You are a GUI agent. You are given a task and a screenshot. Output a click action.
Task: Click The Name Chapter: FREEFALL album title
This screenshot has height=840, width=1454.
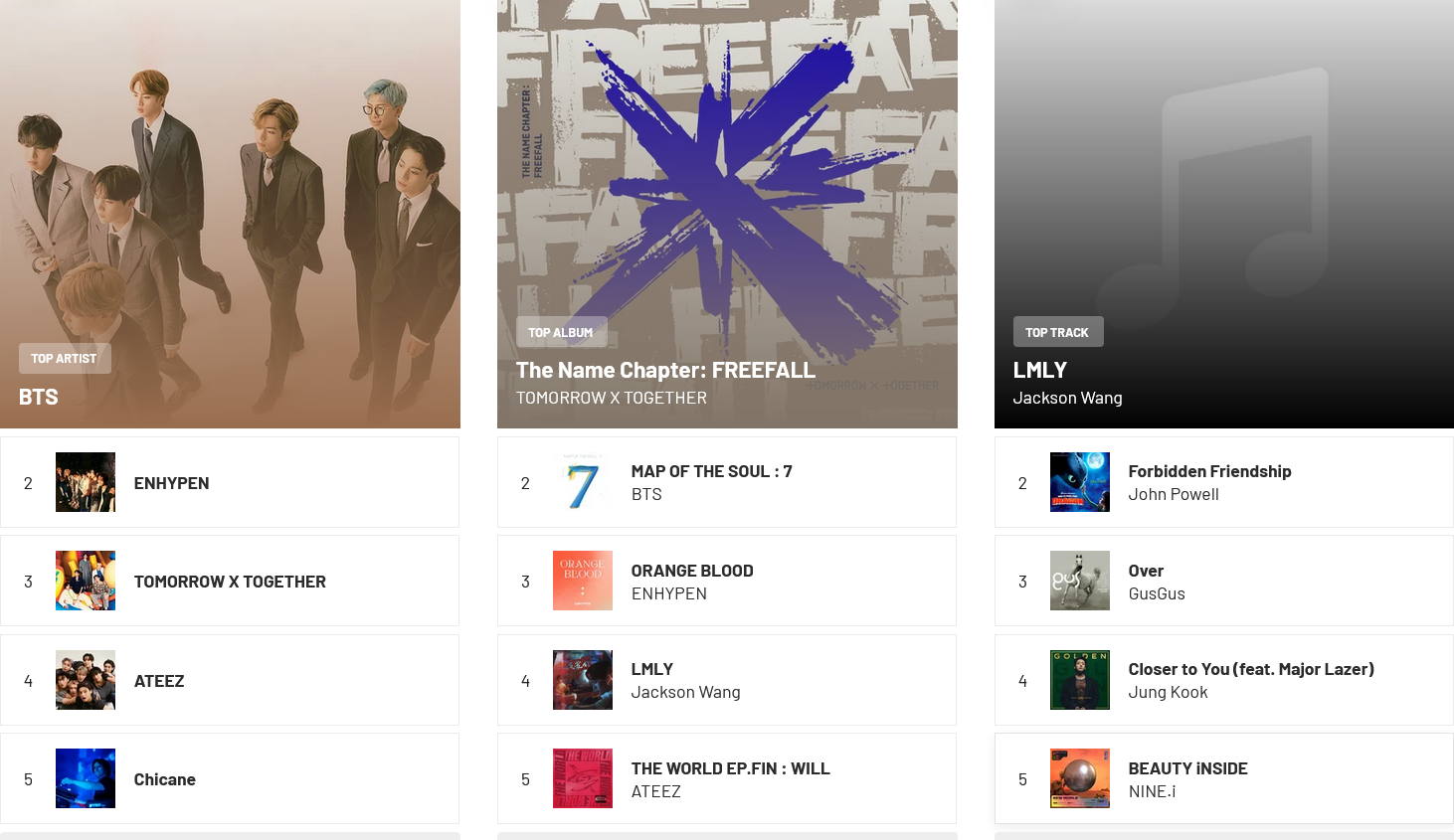[x=665, y=370]
